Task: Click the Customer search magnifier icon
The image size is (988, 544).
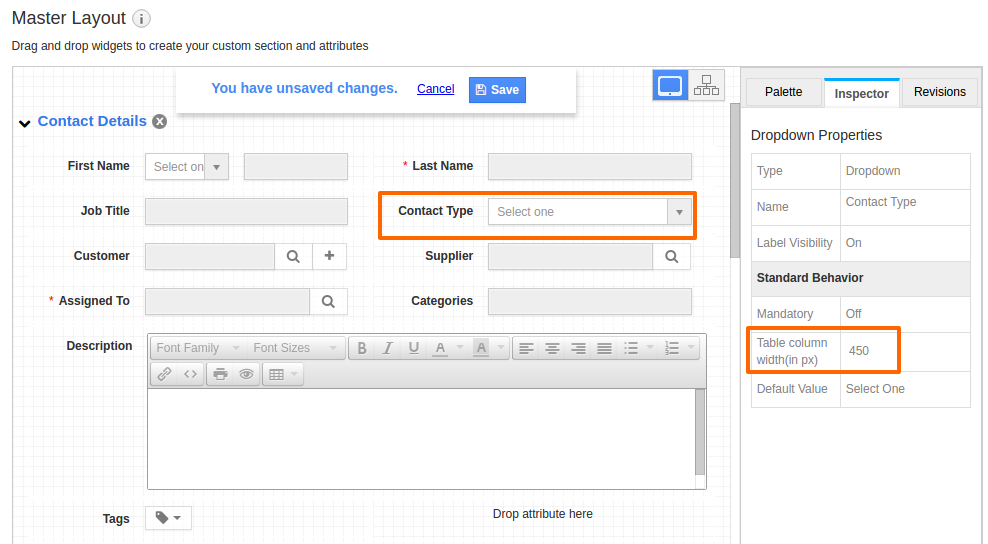Action: click(x=293, y=257)
